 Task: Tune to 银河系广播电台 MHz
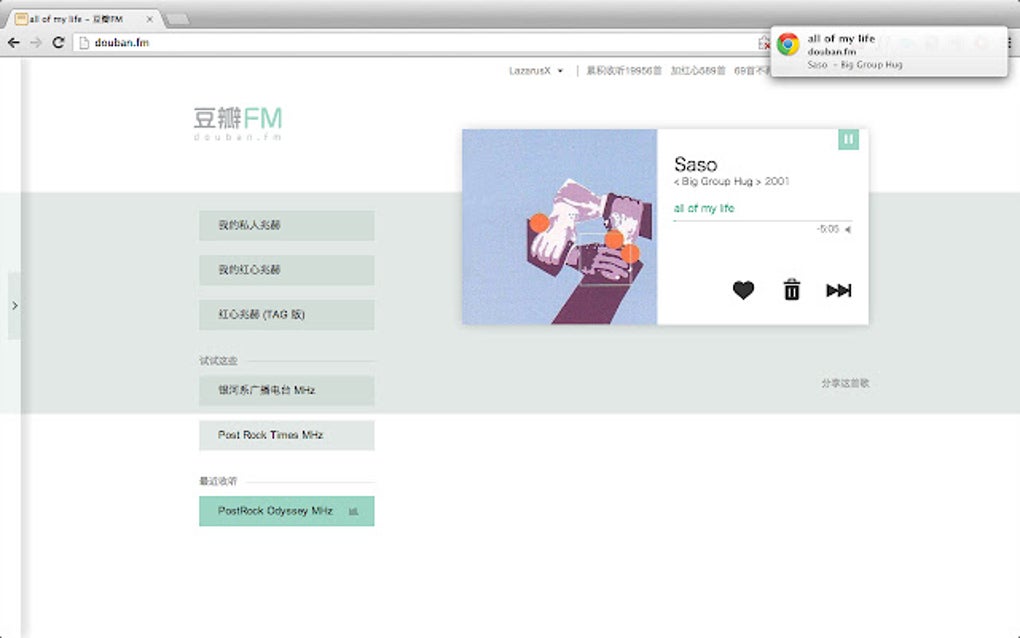(x=287, y=390)
